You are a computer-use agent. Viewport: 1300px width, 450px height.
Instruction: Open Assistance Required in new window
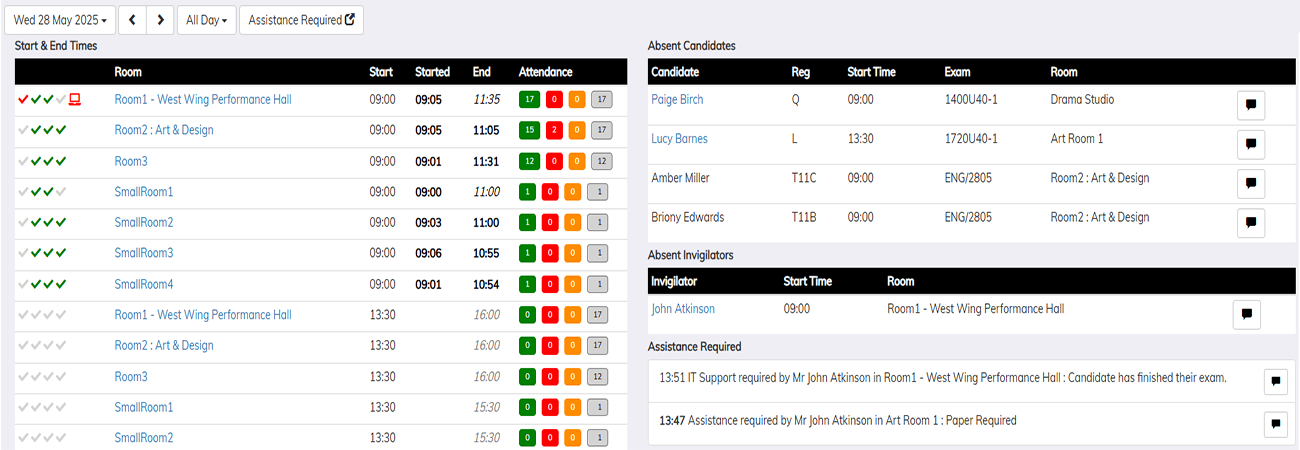[301, 20]
